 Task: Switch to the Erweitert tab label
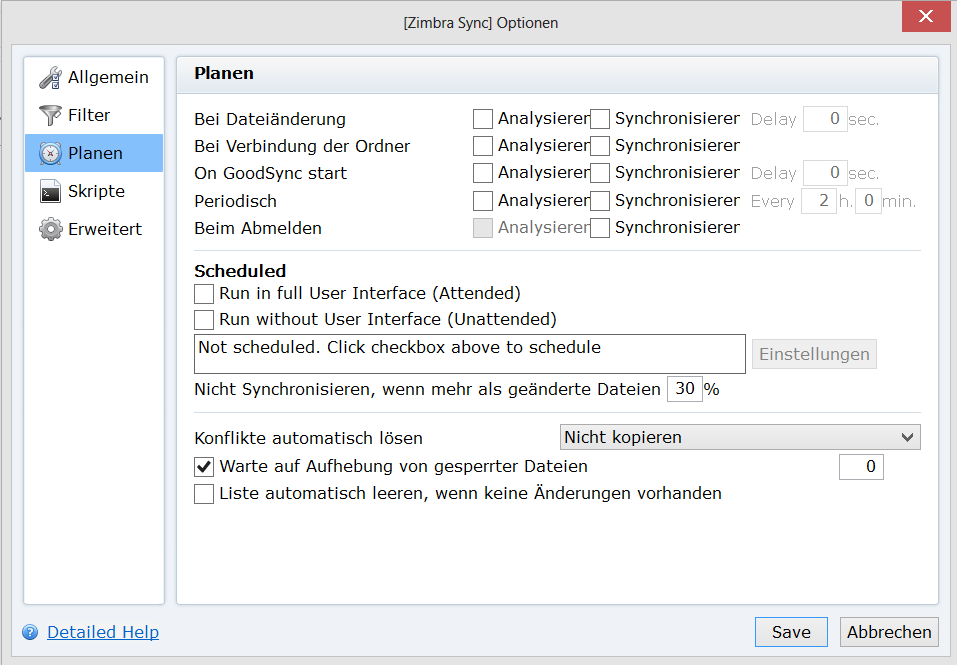click(105, 229)
